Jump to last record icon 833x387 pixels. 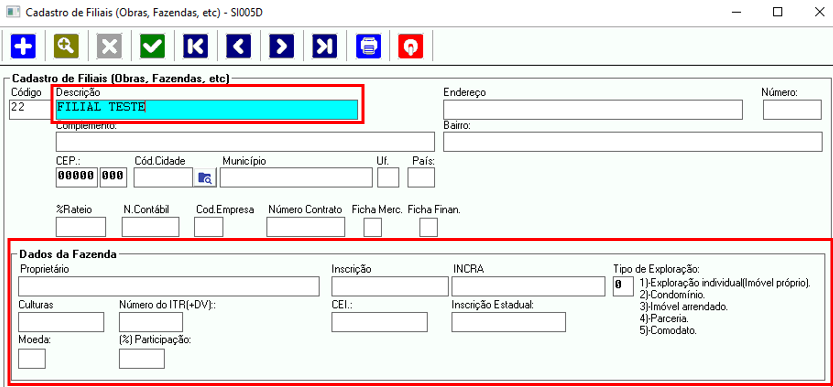coord(325,46)
